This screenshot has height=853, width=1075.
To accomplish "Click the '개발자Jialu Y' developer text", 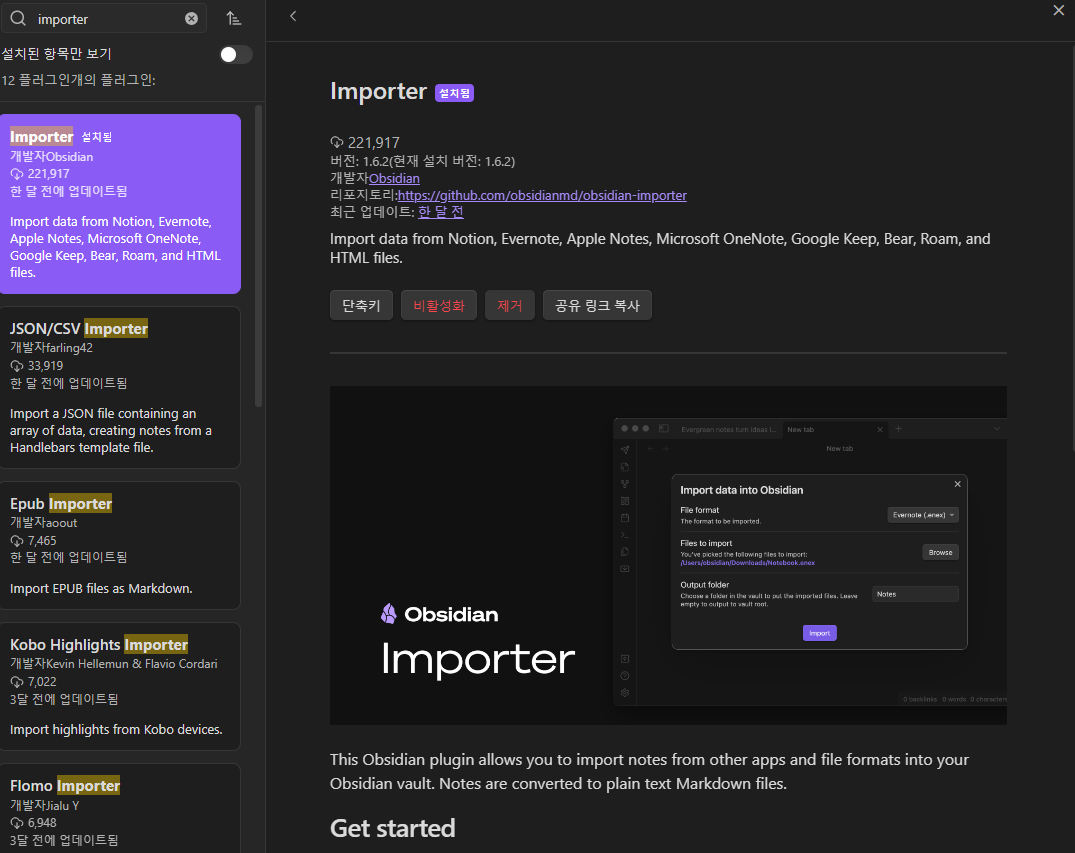I will coord(45,805).
